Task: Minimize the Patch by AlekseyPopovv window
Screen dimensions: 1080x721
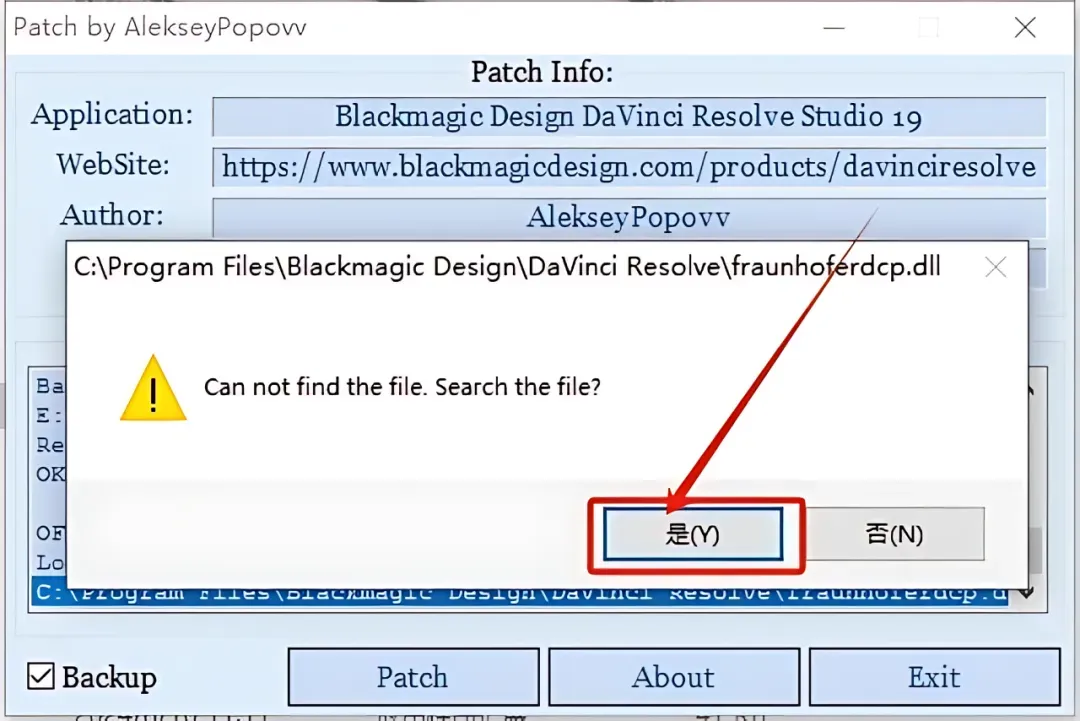Action: pos(834,28)
